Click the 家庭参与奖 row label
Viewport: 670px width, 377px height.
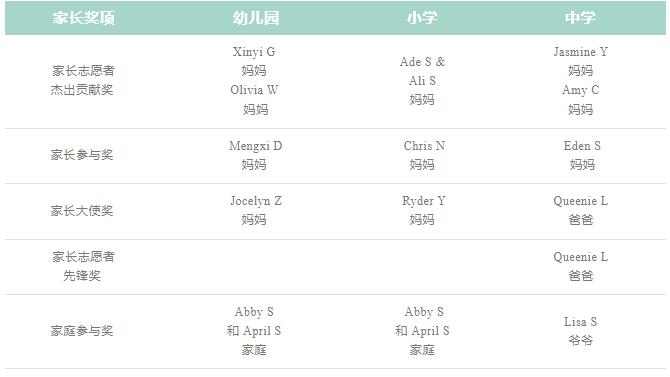(82, 331)
